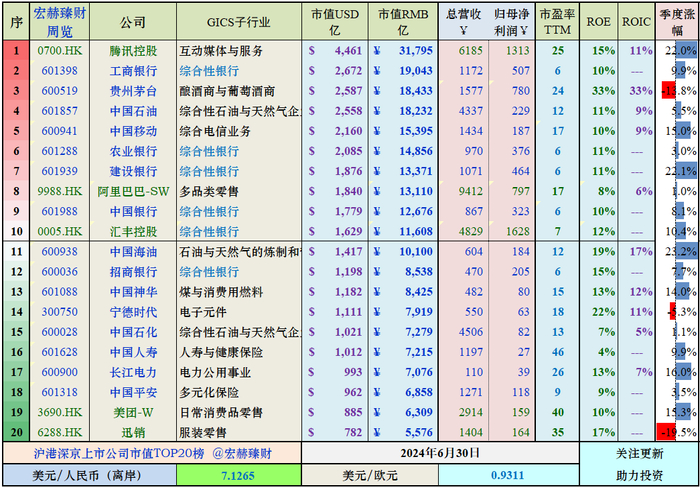Image resolution: width=700 pixels, height=488 pixels.
Task: Select the 宁德时代 company cell
Action: 133,312
